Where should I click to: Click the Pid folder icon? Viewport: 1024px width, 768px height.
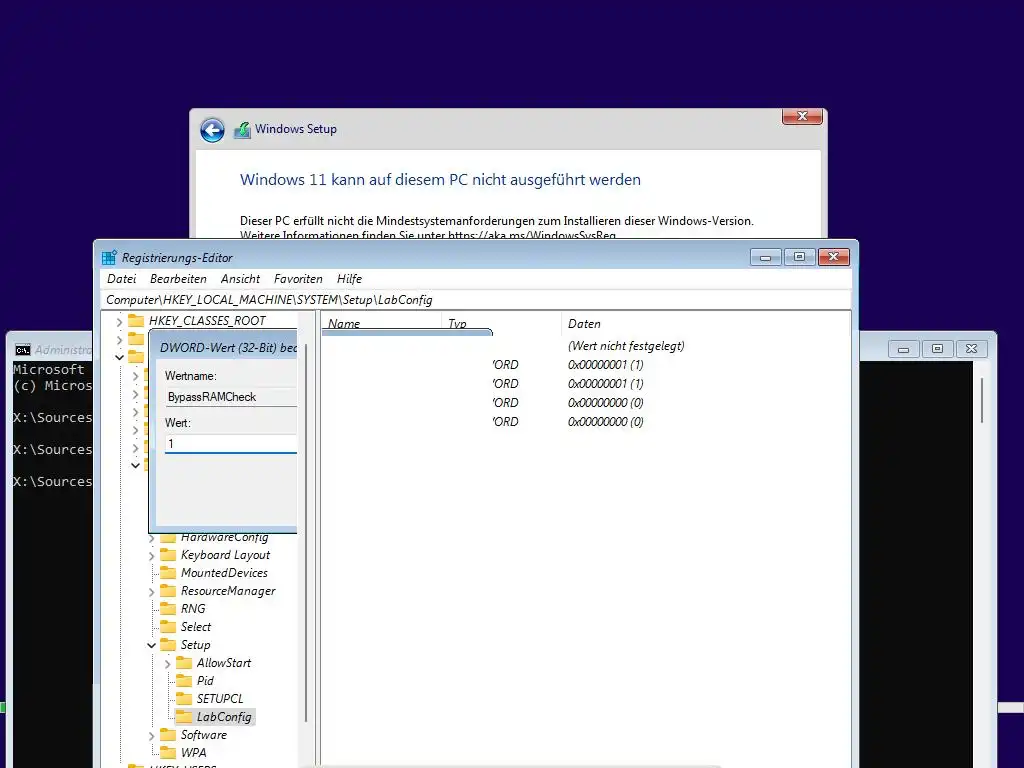tap(184, 680)
